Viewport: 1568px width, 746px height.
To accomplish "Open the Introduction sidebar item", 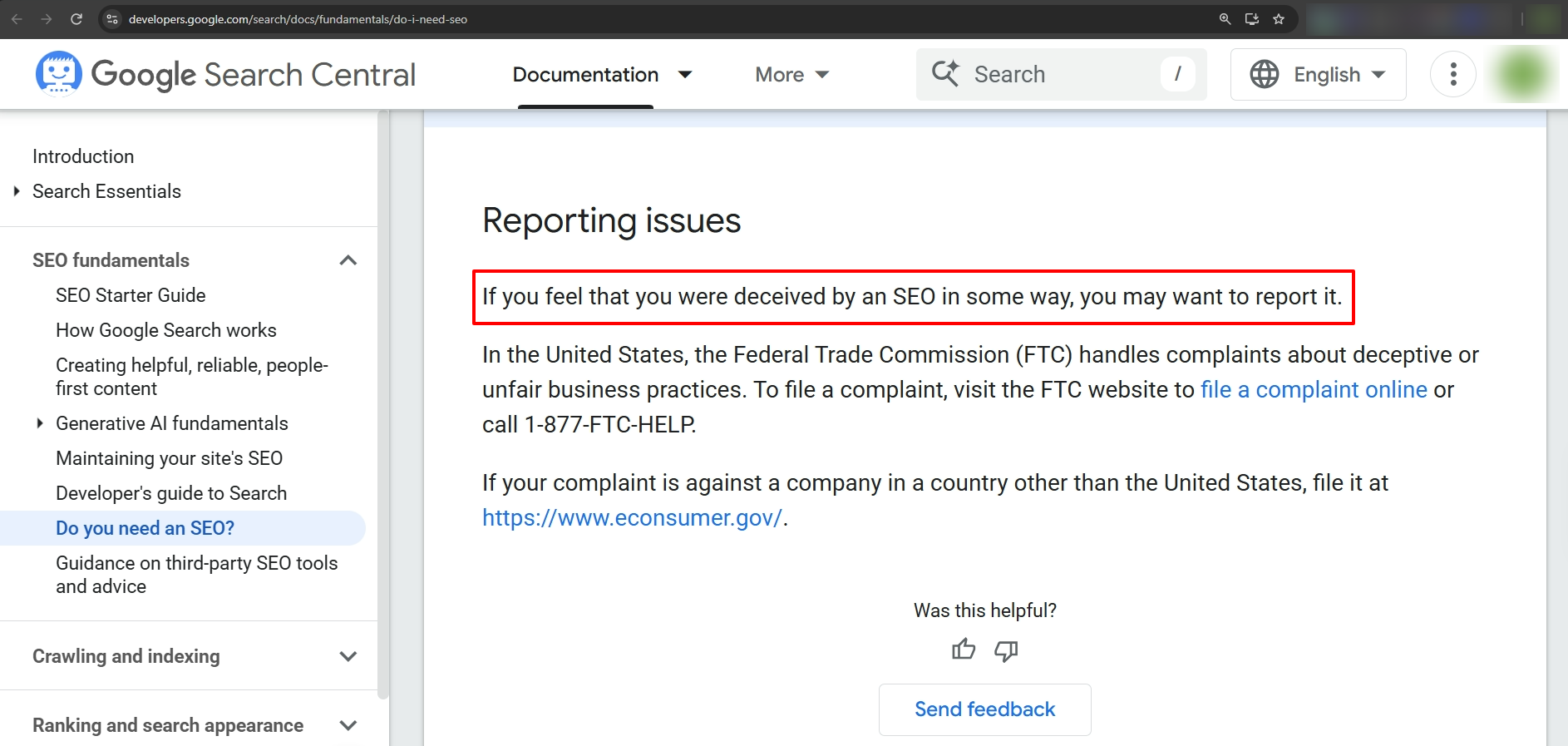I will pos(83,156).
